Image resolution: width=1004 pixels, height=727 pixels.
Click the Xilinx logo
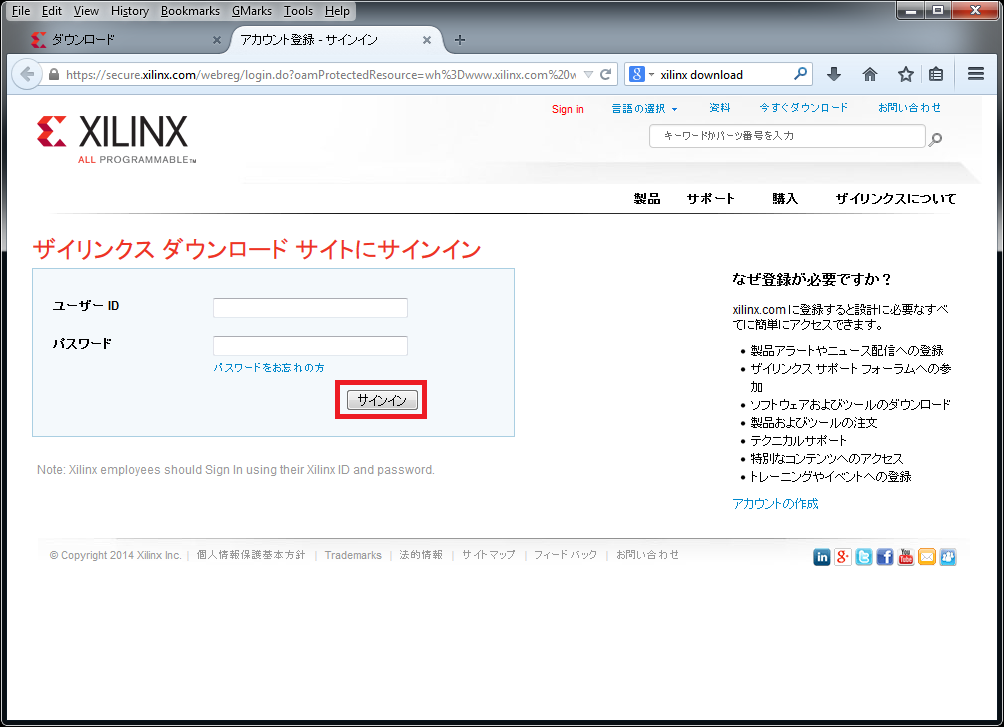(116, 139)
